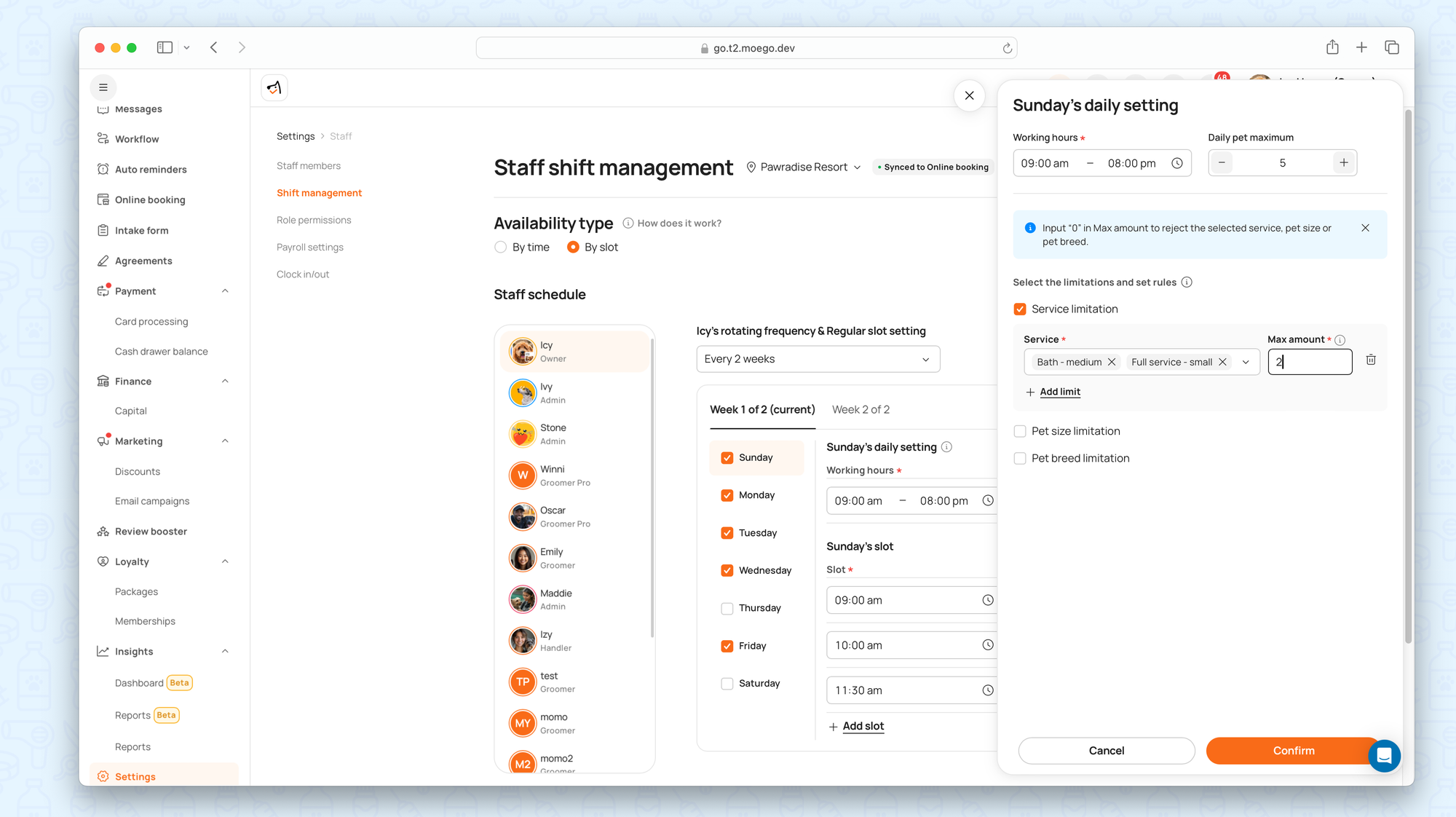The image size is (1456, 817).
Task: Click the Confirm button
Action: pyautogui.click(x=1293, y=751)
